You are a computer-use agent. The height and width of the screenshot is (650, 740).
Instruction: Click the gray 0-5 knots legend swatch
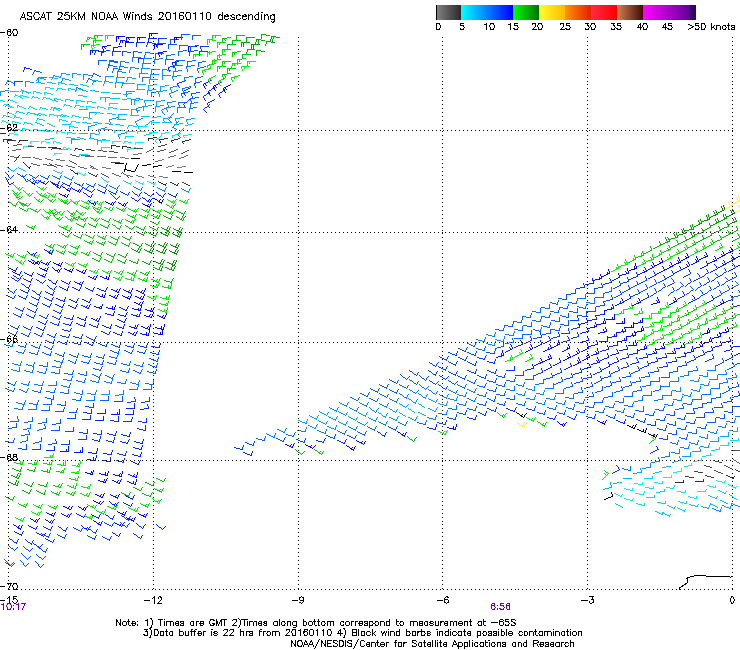pyautogui.click(x=448, y=12)
